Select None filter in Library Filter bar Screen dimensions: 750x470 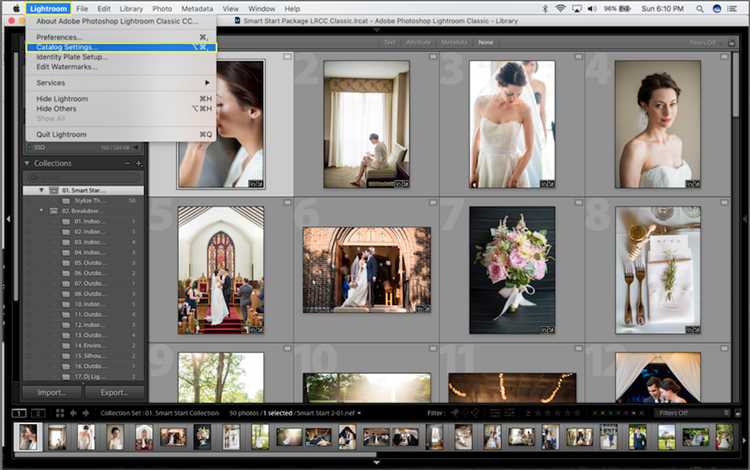point(485,43)
